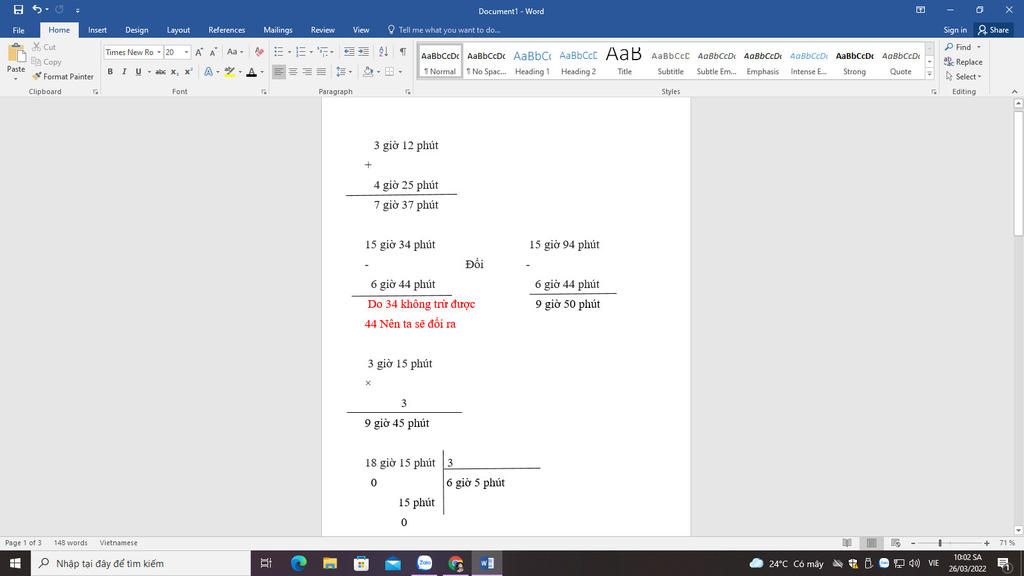Sort the selected text
This screenshot has width=1024, height=576.
point(383,52)
